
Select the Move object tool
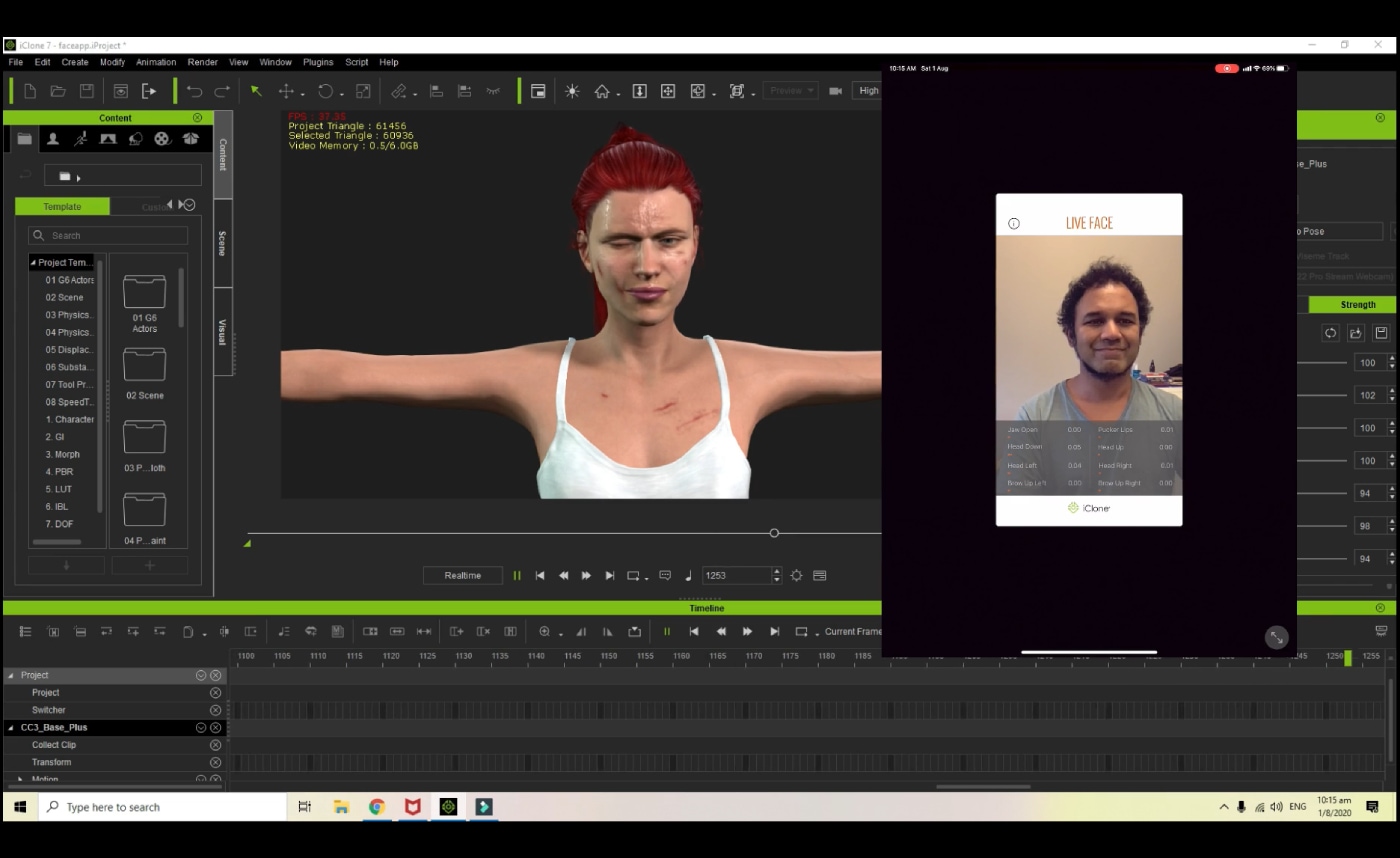click(x=286, y=91)
